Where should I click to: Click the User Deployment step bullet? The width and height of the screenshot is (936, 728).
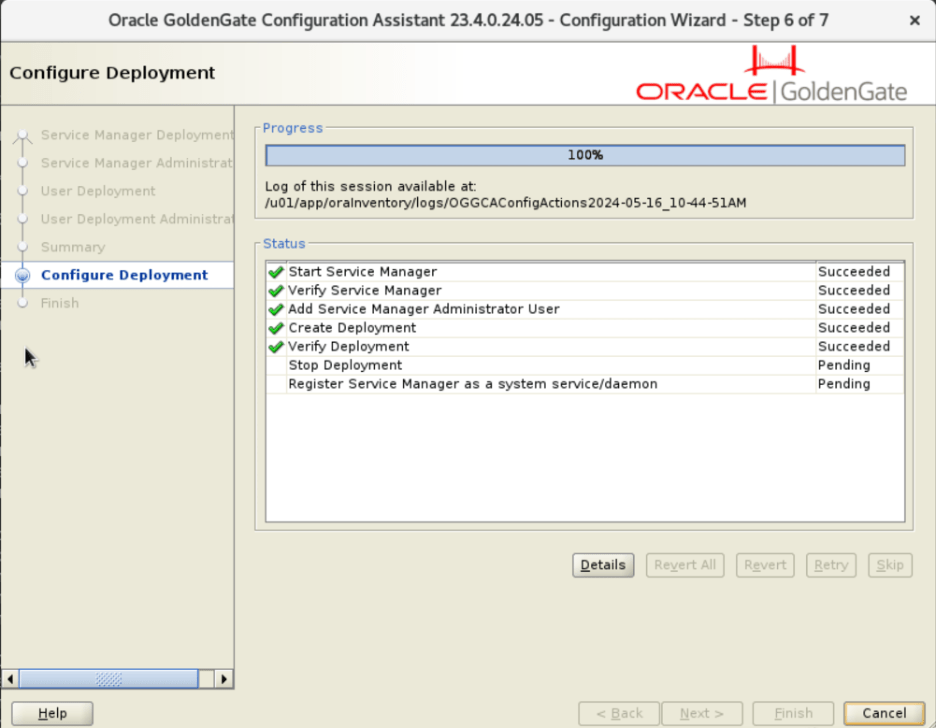23,191
